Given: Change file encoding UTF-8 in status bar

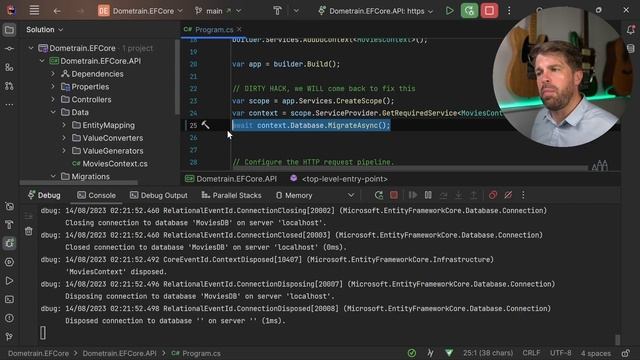Looking at the screenshot, I should [560, 353].
